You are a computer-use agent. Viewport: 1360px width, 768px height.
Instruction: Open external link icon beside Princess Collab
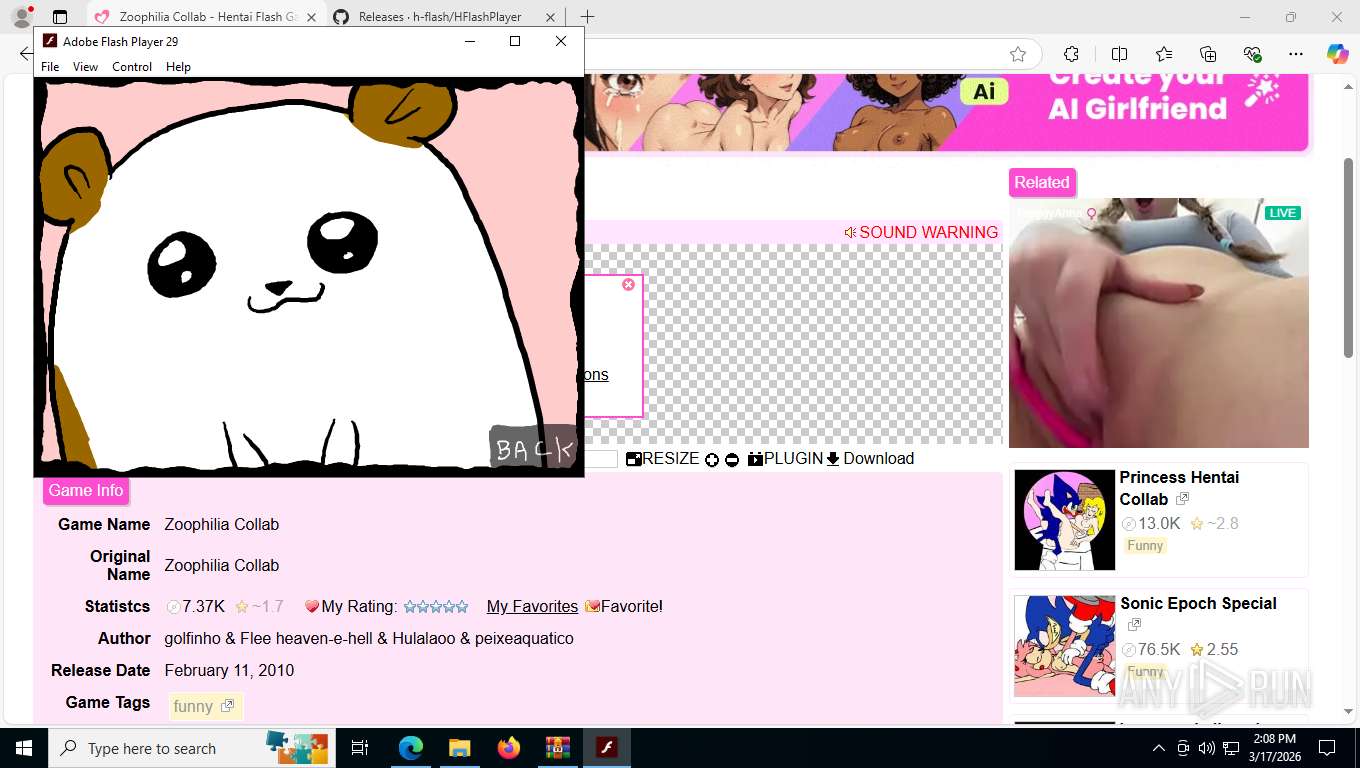click(1182, 499)
